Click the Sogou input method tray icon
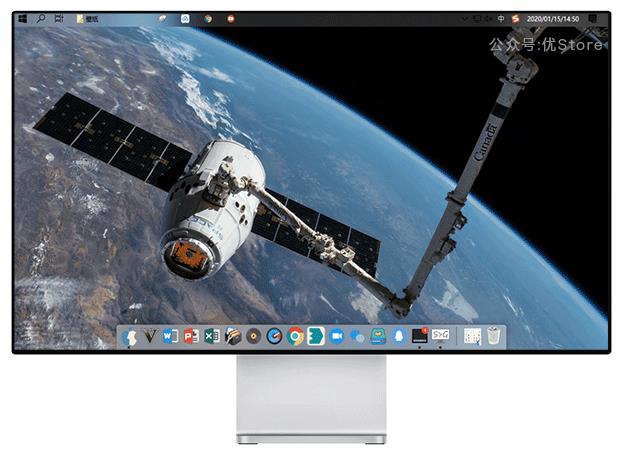The image size is (624, 454). pyautogui.click(x=516, y=18)
